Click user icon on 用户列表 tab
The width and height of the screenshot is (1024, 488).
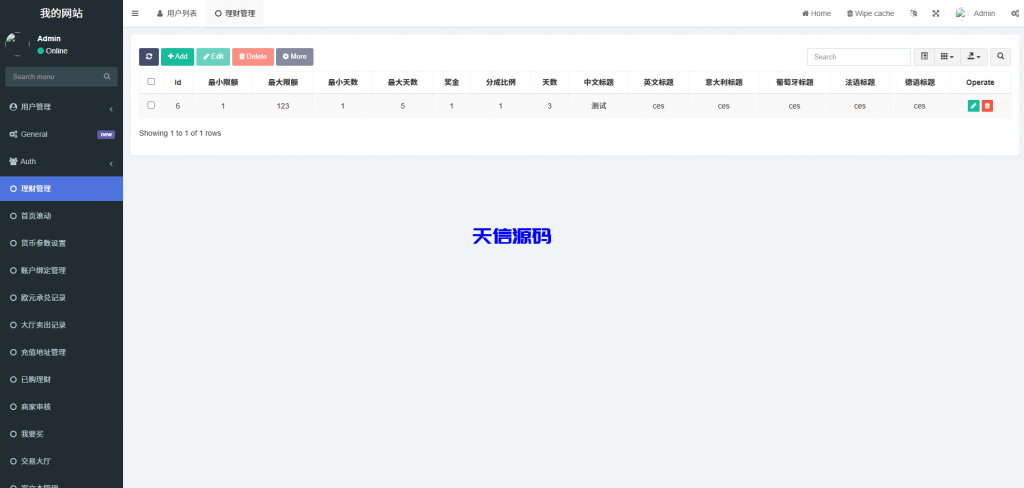tap(160, 13)
